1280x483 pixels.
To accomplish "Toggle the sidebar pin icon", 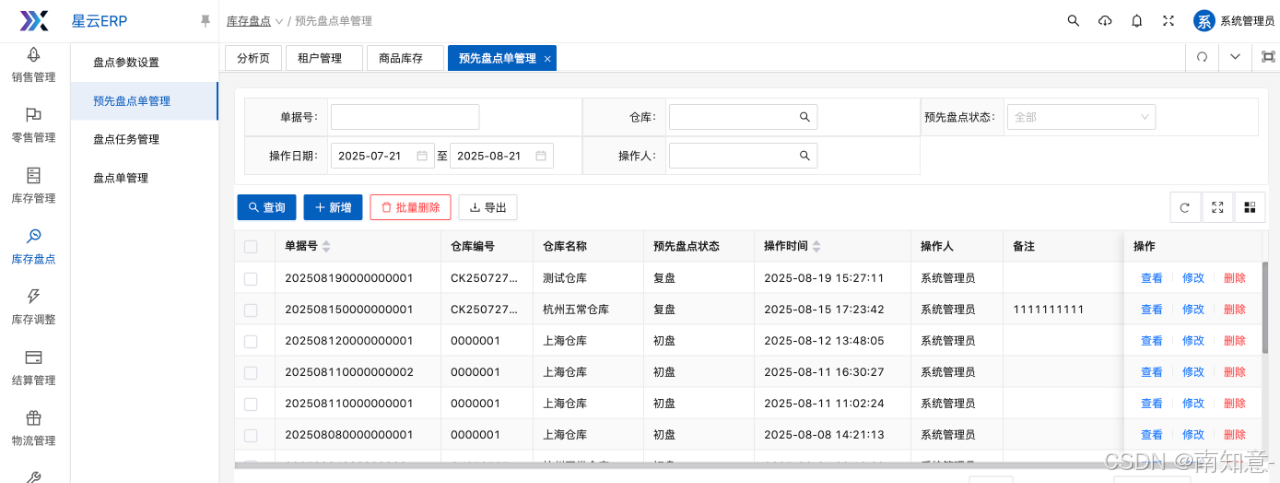I will point(205,20).
